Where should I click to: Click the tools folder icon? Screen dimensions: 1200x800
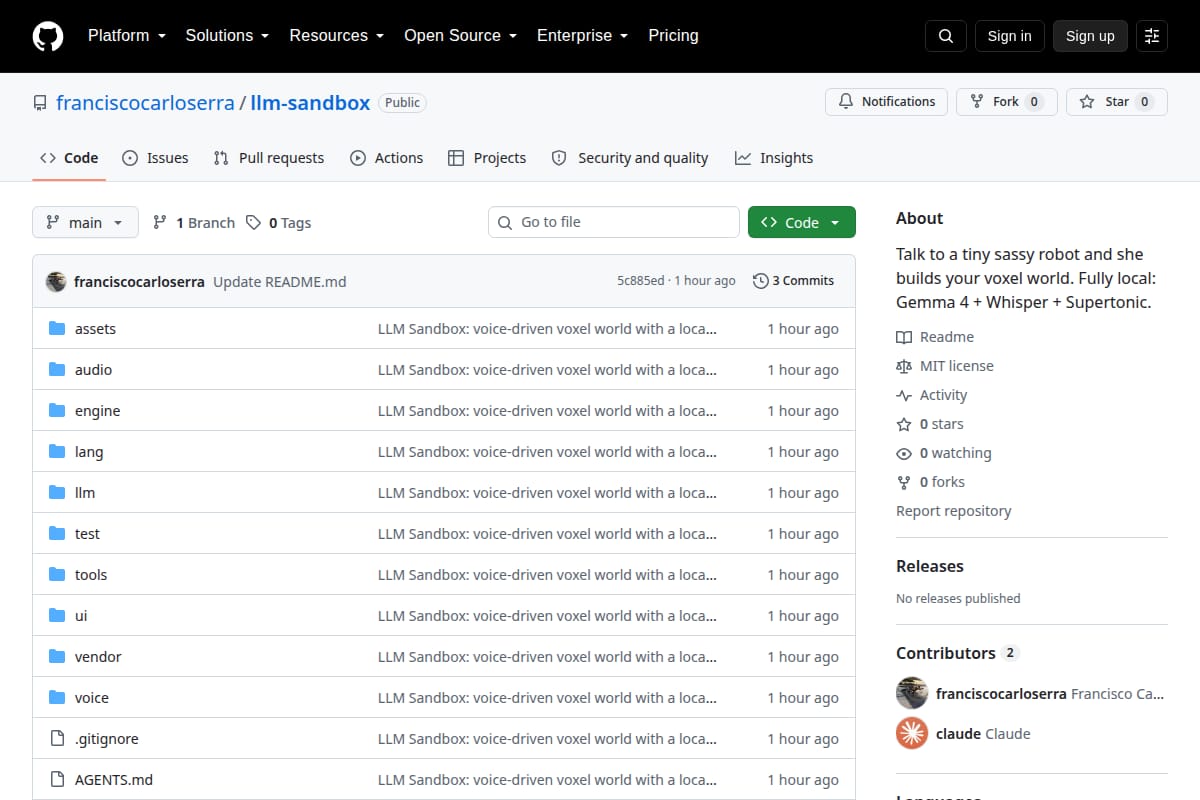pyautogui.click(x=57, y=575)
